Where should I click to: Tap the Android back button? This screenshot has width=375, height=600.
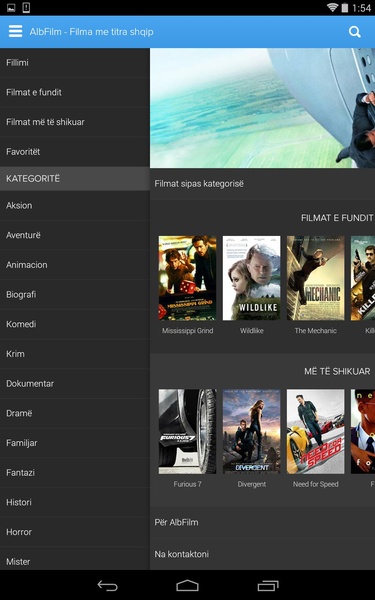[108, 585]
